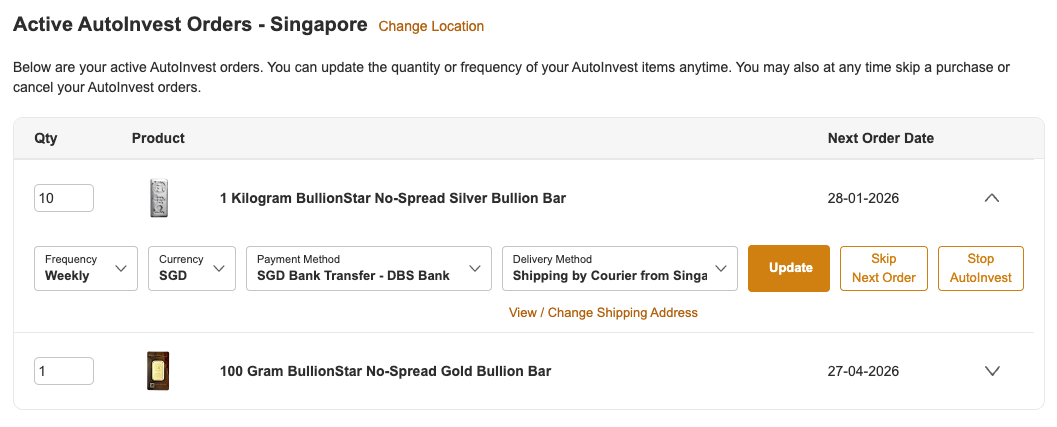Collapse the silver bar order details
Image resolution: width=1057 pixels, height=427 pixels.
[x=992, y=198]
